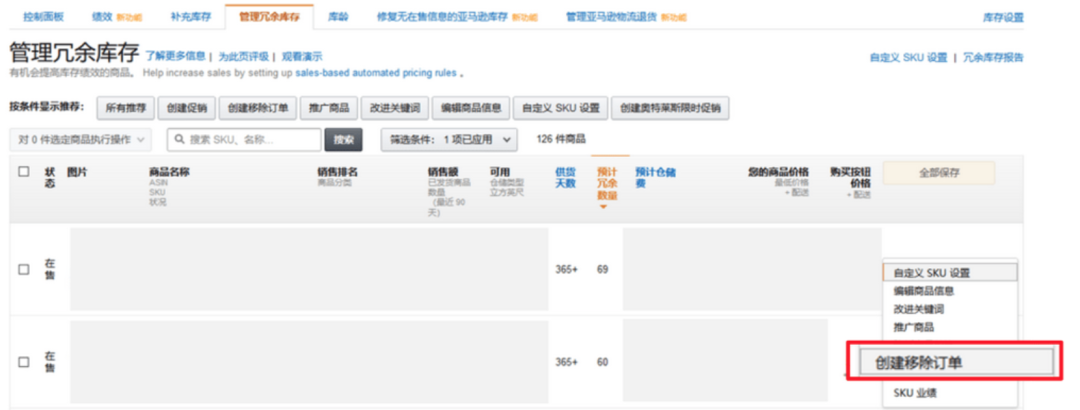Check the row with 69 surplus units

click(x=23, y=269)
